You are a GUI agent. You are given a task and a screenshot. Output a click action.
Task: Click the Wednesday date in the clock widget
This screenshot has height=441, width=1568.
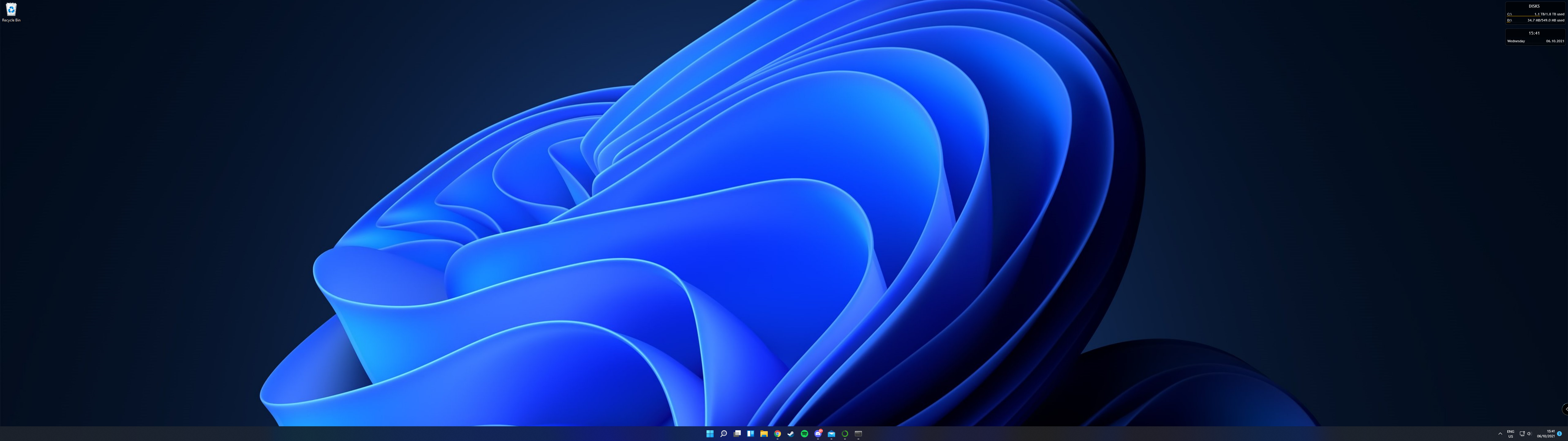(x=1516, y=41)
